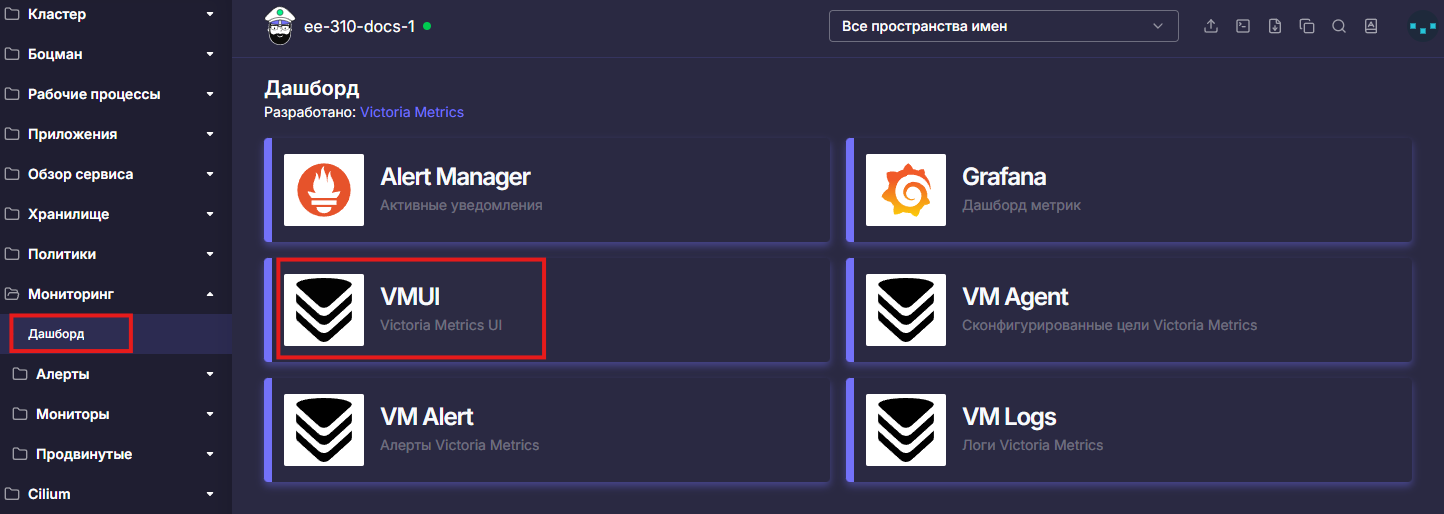Select Дашборд in the sidebar
Image resolution: width=1444 pixels, height=514 pixels.
[x=56, y=334]
